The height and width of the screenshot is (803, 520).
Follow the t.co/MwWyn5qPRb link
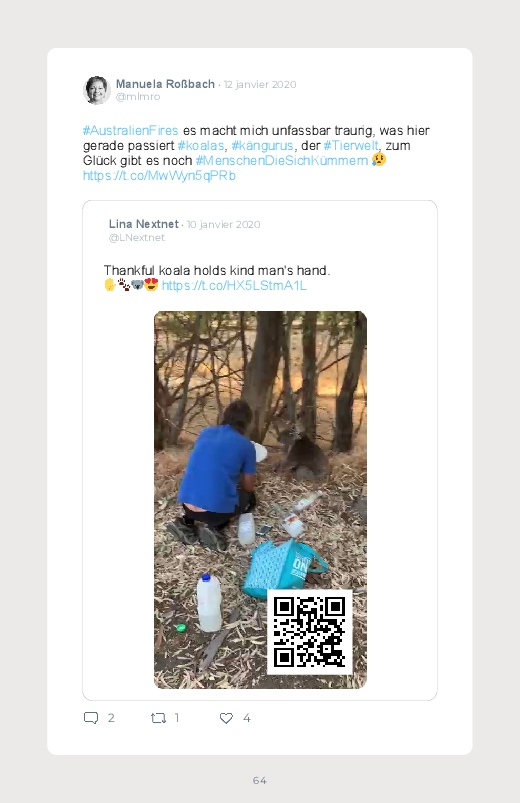[159, 176]
